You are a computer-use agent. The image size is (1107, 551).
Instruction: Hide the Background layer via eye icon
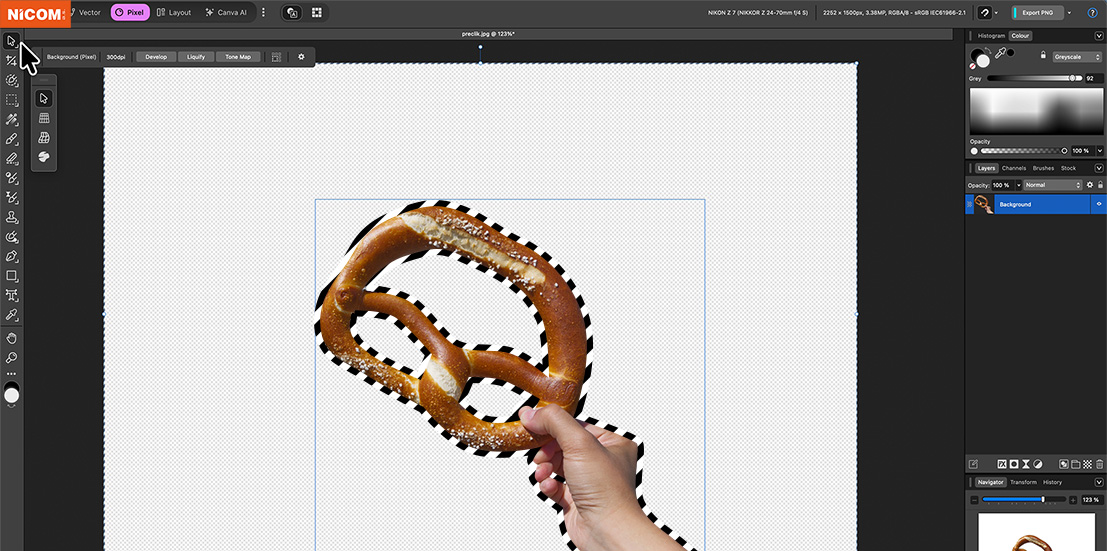[1099, 204]
